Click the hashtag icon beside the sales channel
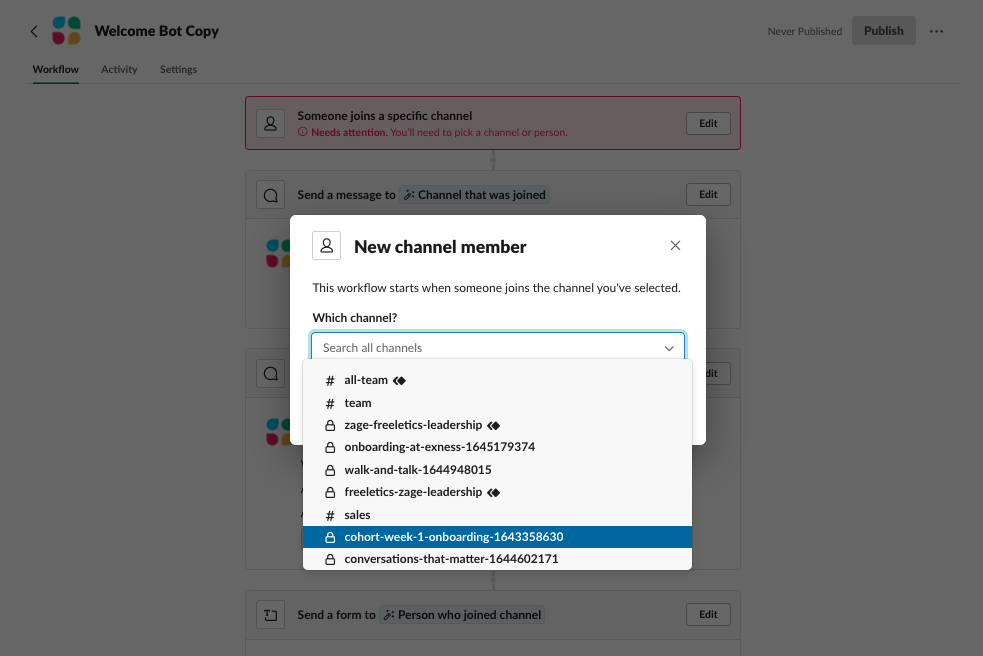Screen dimensions: 983x656 click(330, 514)
